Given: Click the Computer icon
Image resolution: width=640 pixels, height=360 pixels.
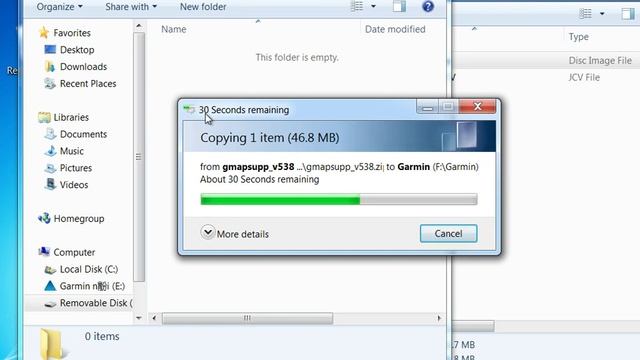Looking at the screenshot, I should pyautogui.click(x=44, y=252).
